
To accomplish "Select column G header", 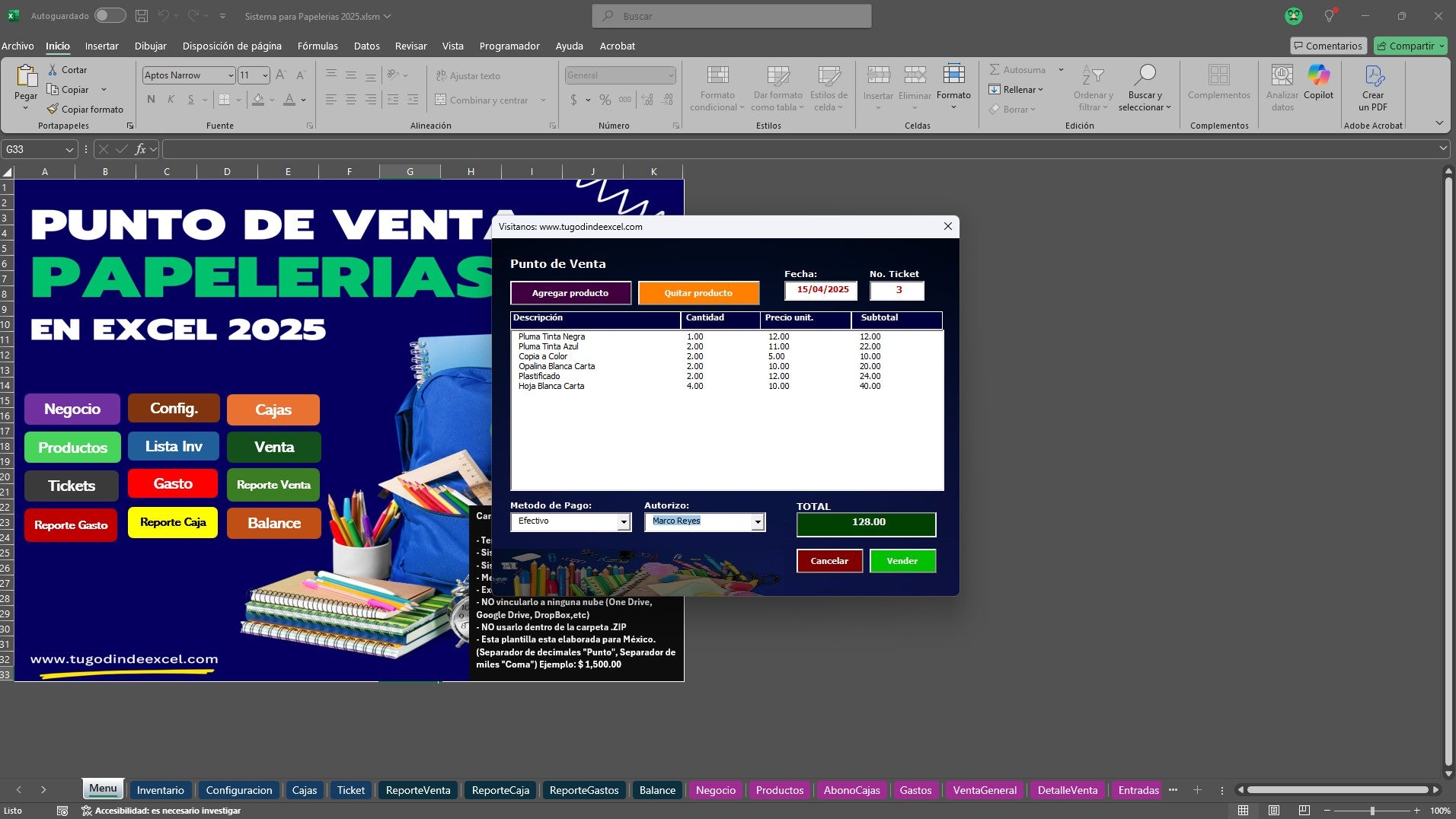I will [410, 171].
